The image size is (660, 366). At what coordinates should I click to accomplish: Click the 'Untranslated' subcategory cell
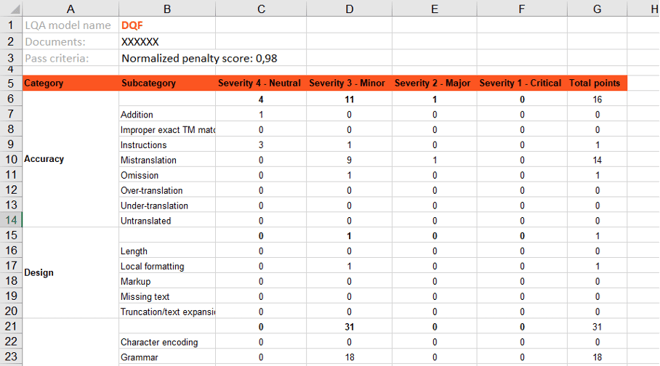[x=167, y=220]
